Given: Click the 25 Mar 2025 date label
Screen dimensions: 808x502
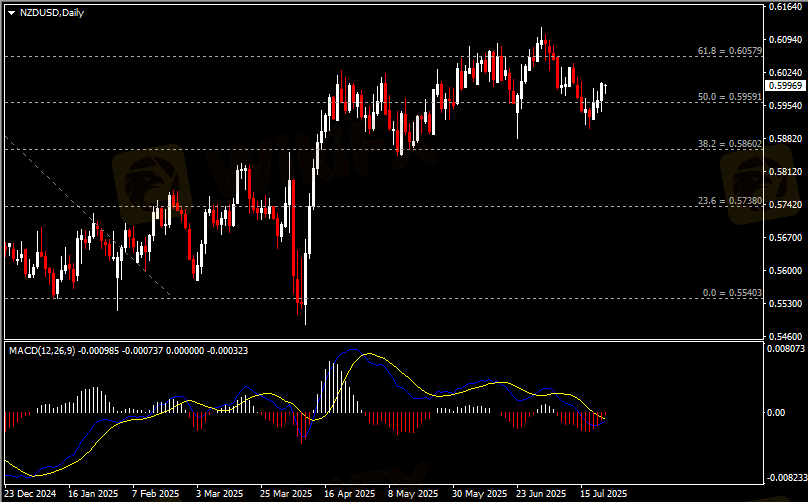Looking at the screenshot, I should pos(286,494).
